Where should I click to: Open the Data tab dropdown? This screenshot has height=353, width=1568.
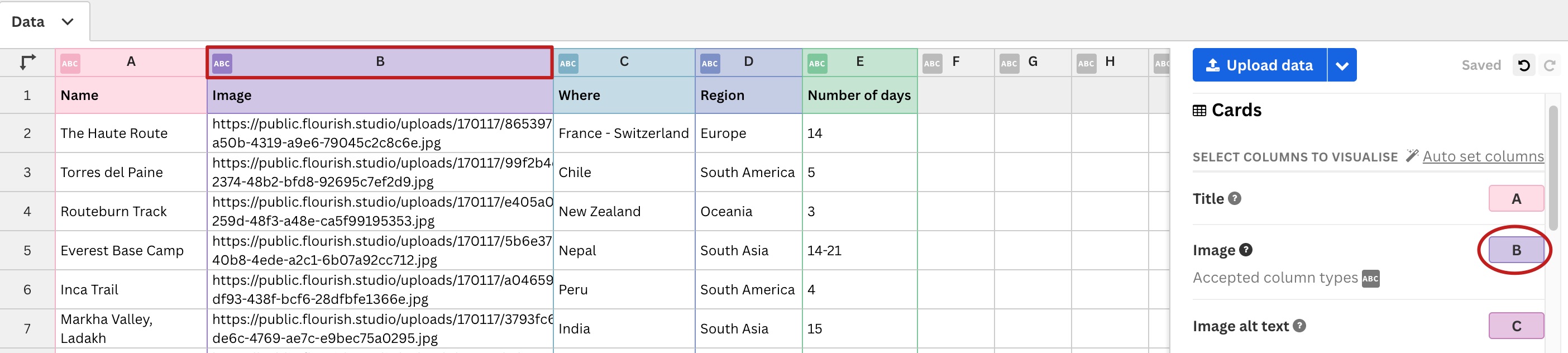pyautogui.click(x=68, y=22)
